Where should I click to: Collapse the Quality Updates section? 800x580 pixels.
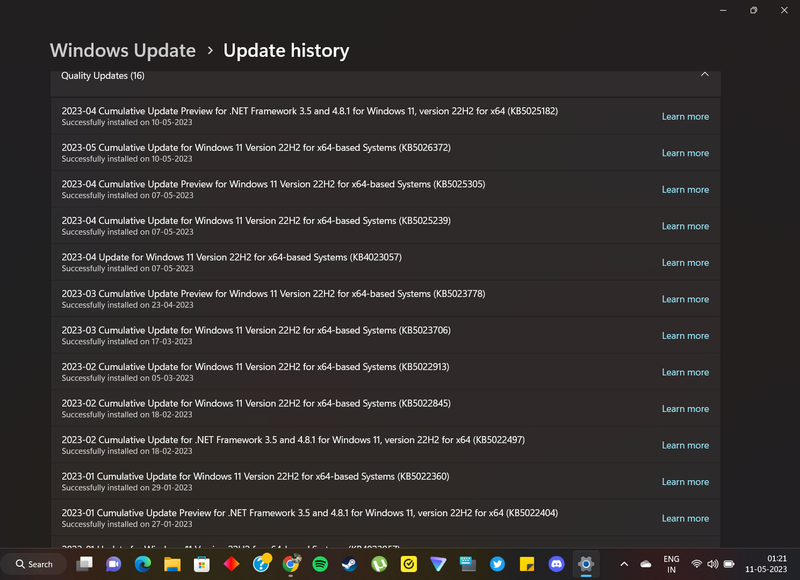(x=705, y=74)
